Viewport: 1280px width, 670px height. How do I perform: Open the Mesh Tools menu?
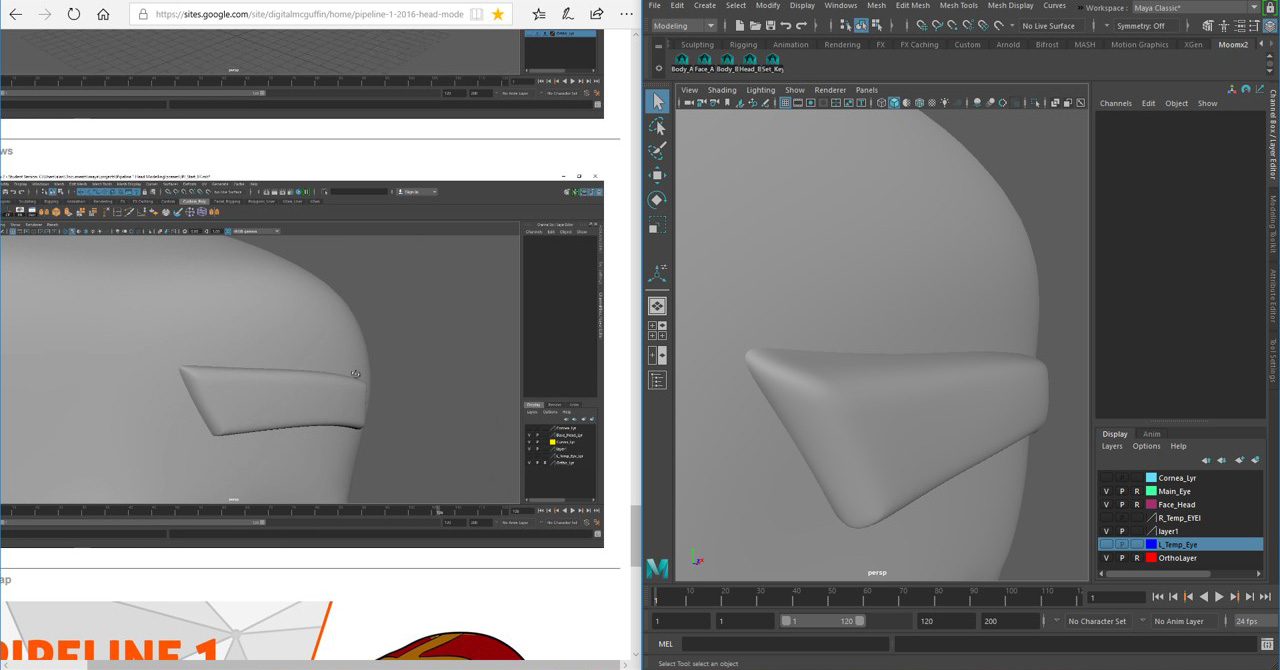[x=958, y=6]
